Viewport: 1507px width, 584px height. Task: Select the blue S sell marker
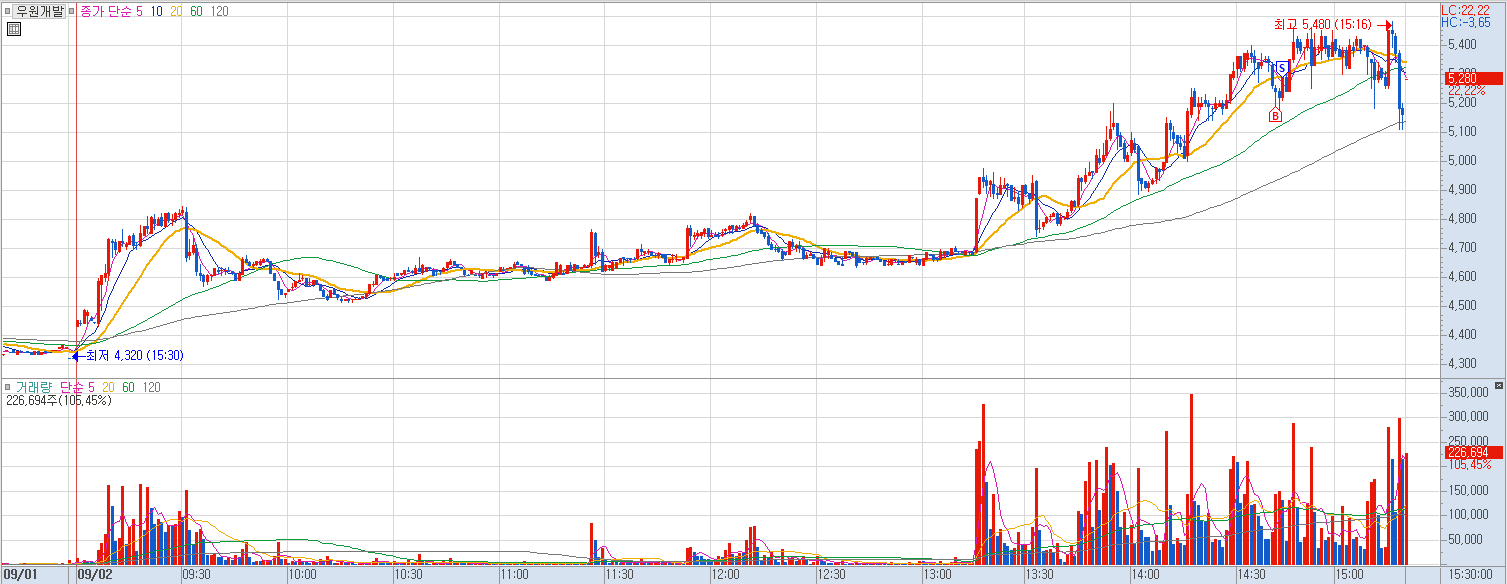(x=1281, y=67)
